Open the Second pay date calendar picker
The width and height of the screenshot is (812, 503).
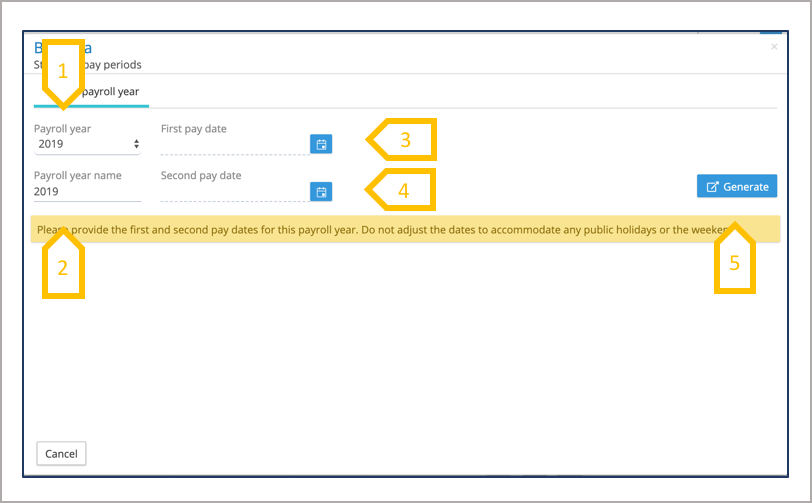(x=320, y=192)
